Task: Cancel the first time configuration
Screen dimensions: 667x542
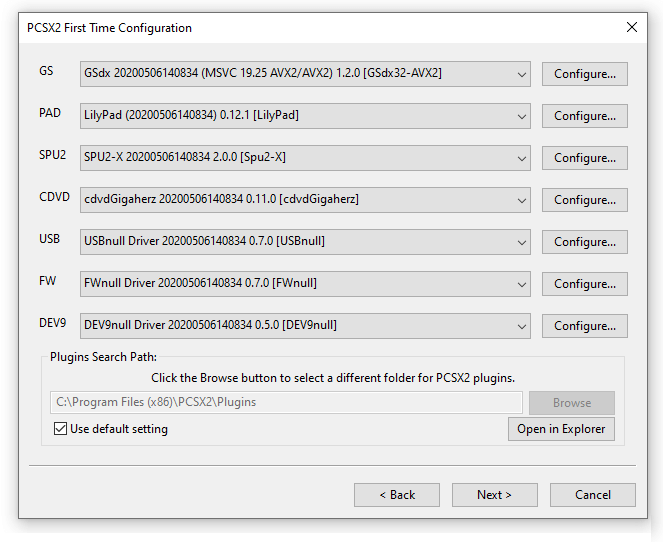Action: pyautogui.click(x=593, y=495)
